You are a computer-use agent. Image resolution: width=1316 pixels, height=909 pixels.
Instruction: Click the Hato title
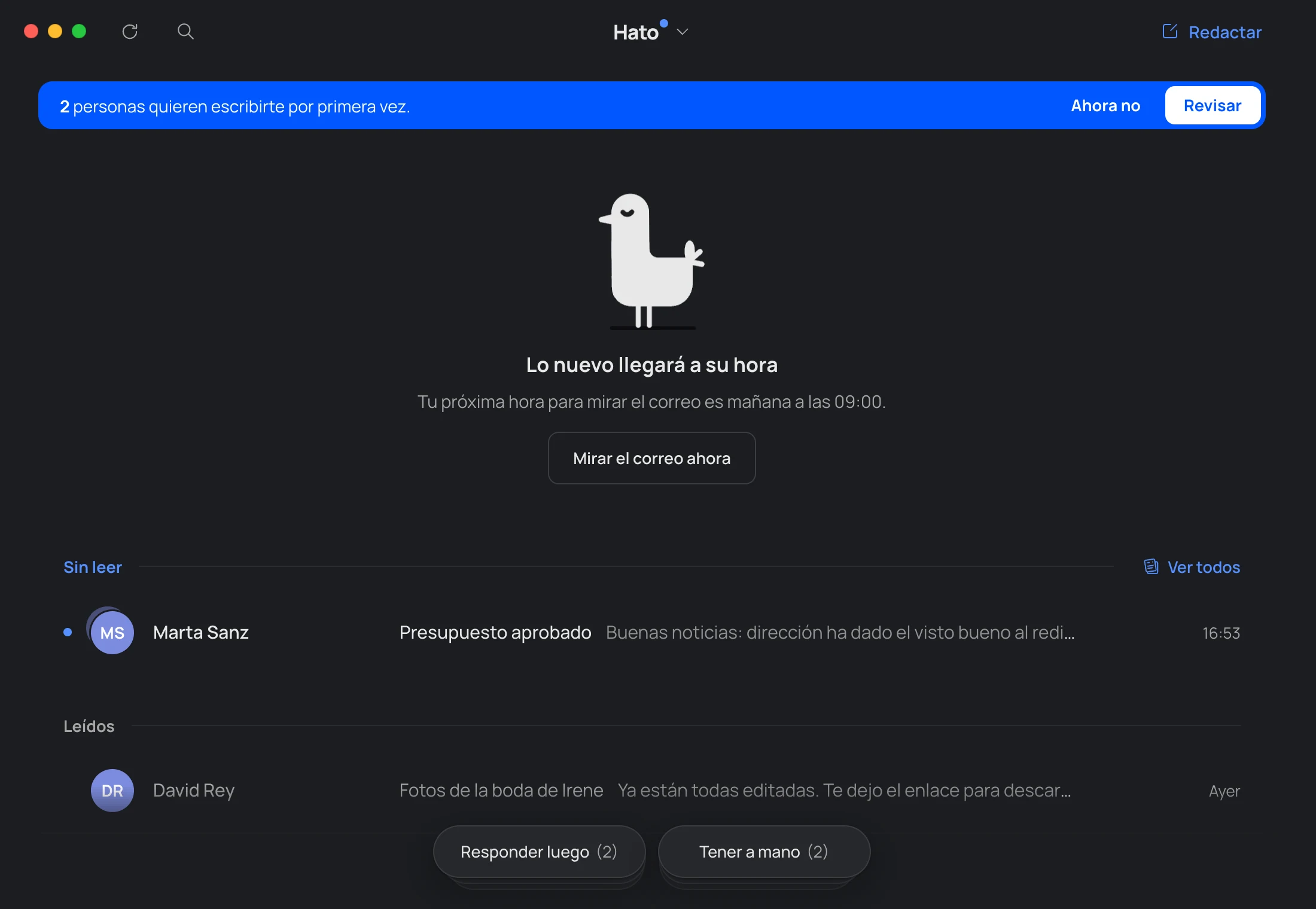tap(635, 32)
